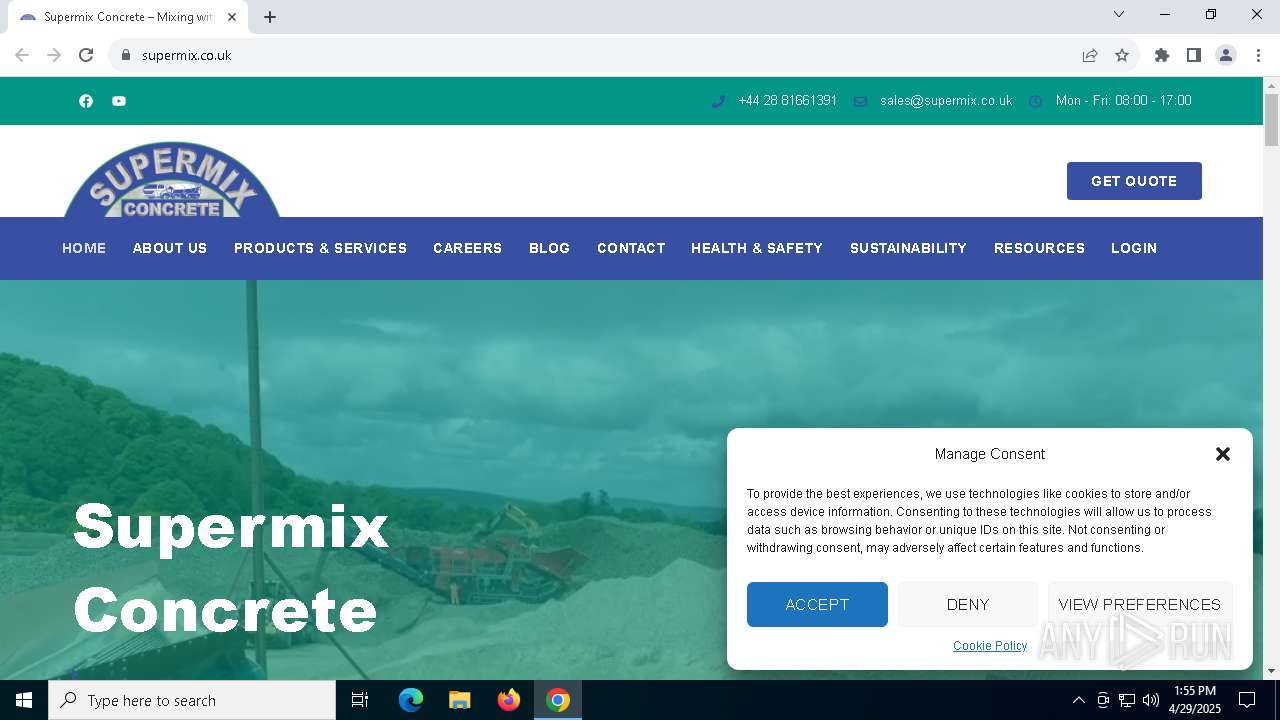Image resolution: width=1280 pixels, height=720 pixels.
Task: Click the scrollbar down arrow
Action: 1271,671
